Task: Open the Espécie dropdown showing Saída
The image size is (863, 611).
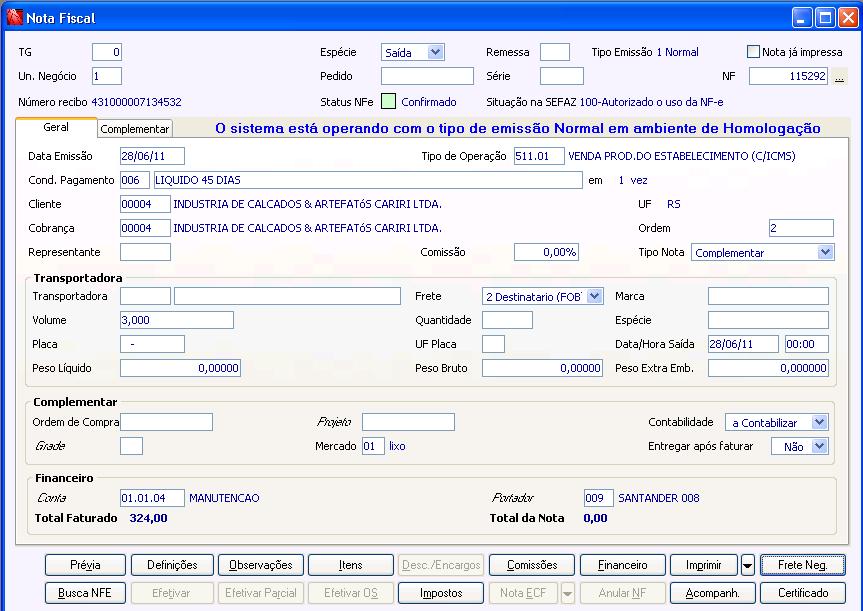Action: coord(435,52)
